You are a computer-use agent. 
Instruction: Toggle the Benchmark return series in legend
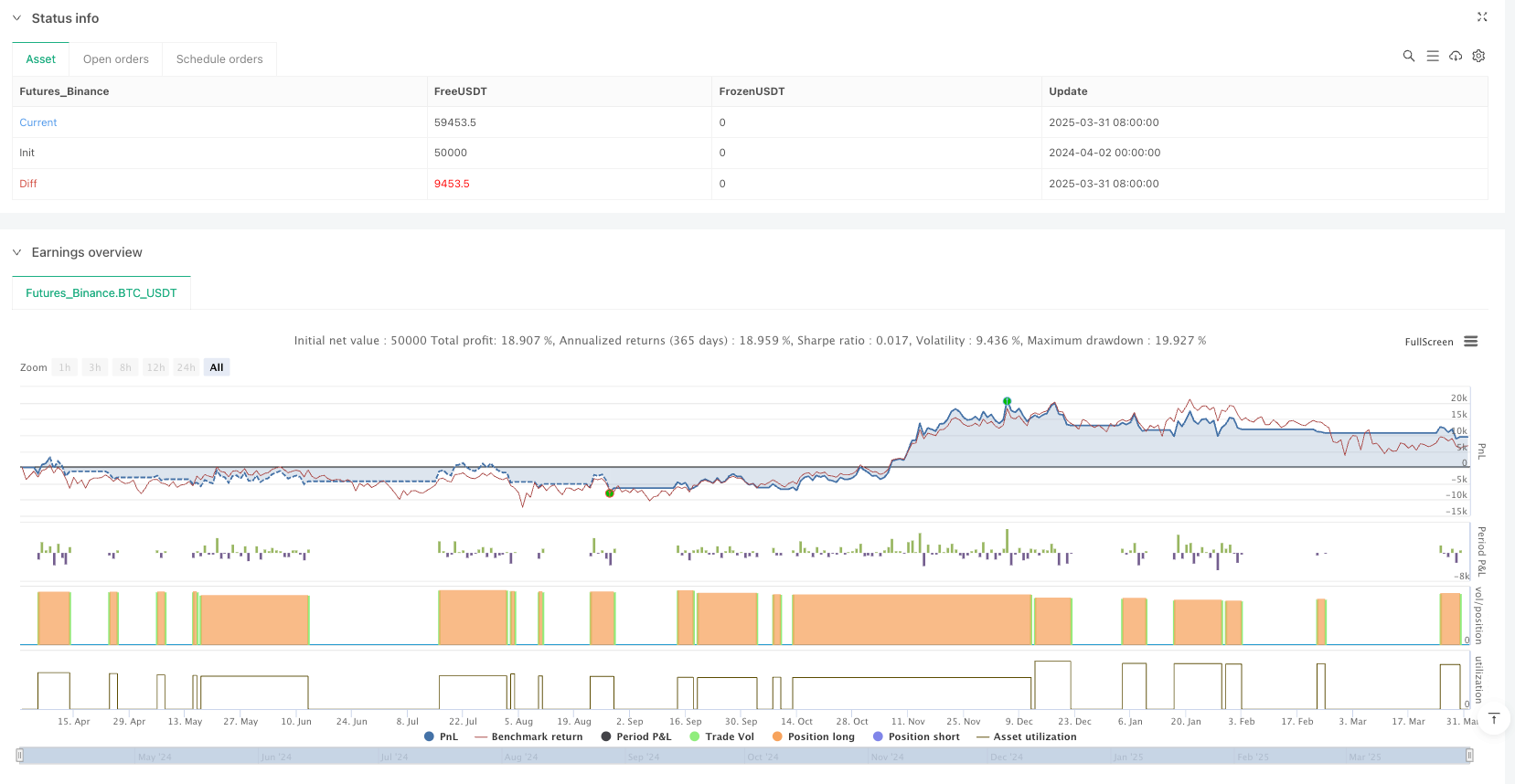[528, 736]
